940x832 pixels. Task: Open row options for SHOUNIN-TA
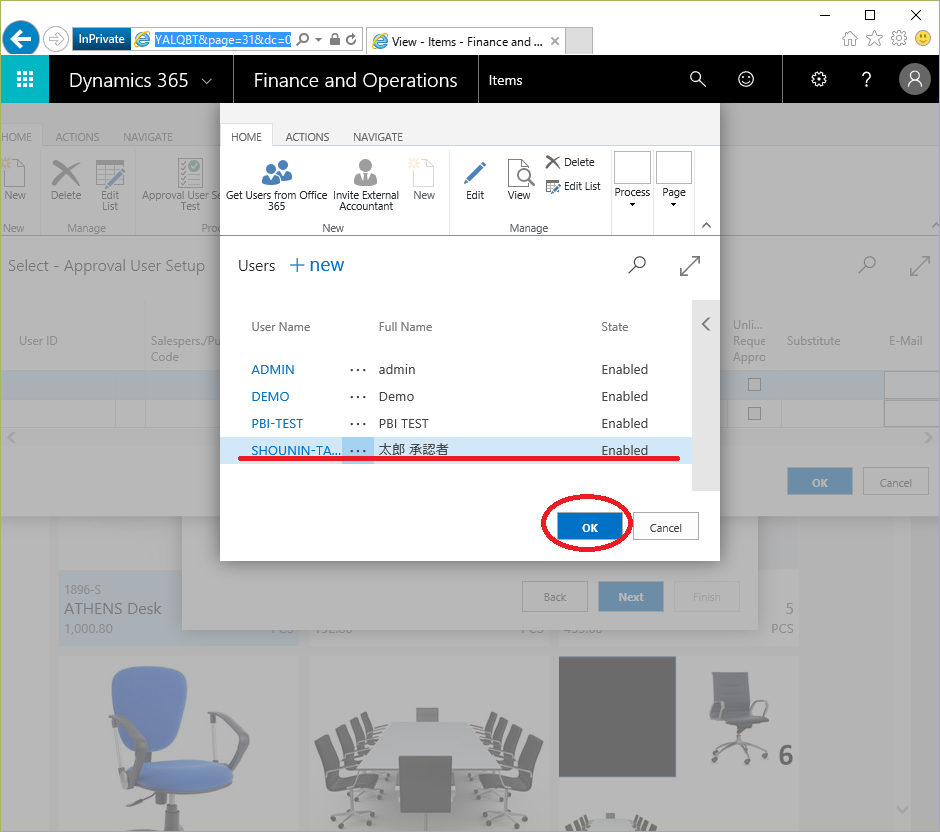[x=358, y=450]
